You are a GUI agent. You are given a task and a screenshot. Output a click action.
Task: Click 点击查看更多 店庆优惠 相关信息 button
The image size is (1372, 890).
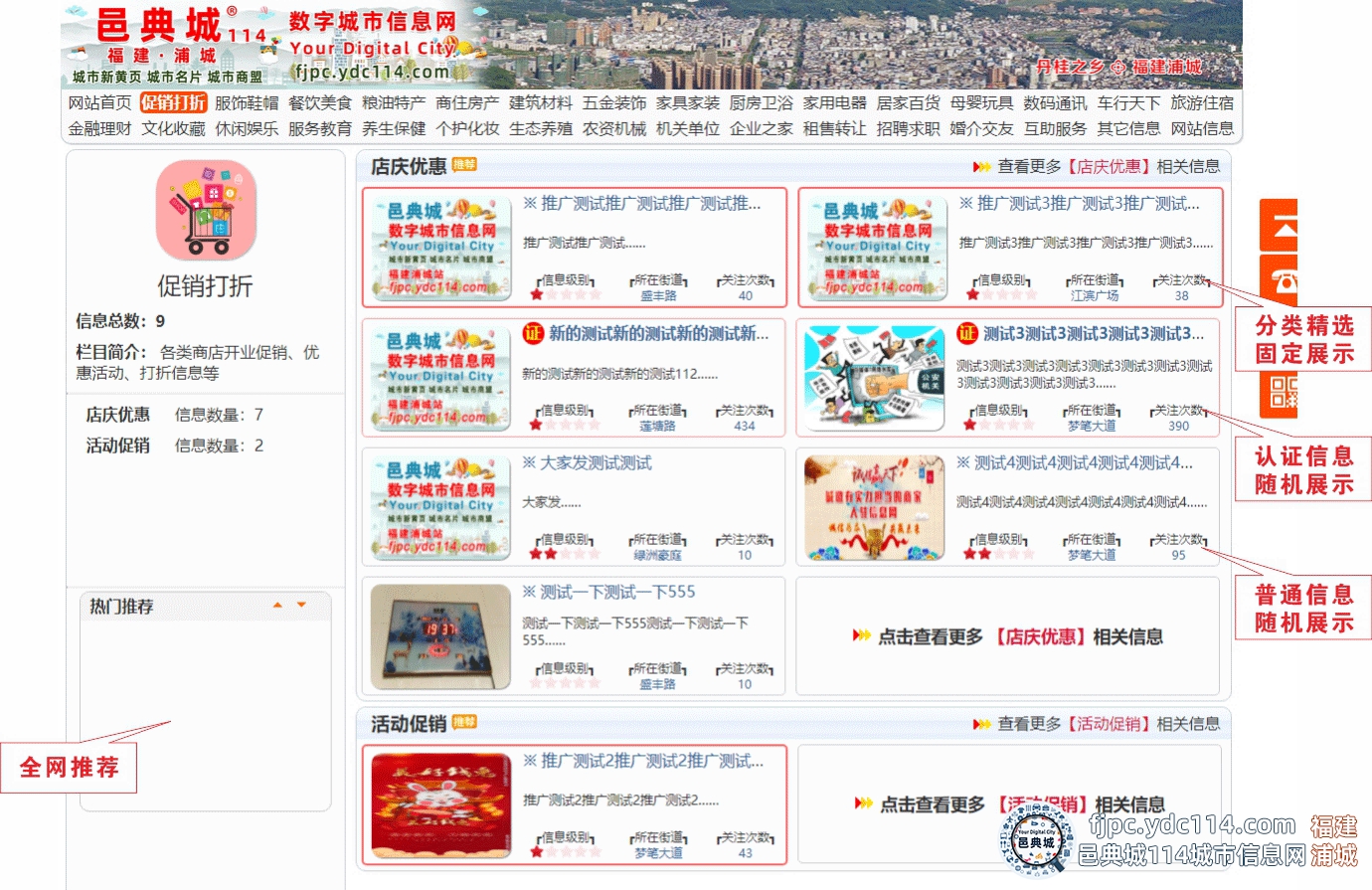[x=1008, y=636]
